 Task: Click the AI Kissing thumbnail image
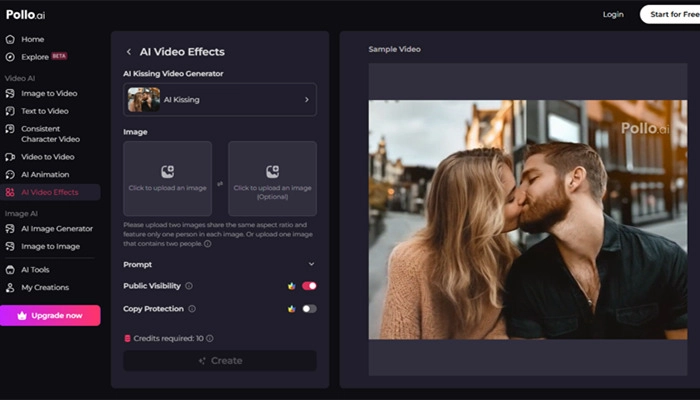144,100
